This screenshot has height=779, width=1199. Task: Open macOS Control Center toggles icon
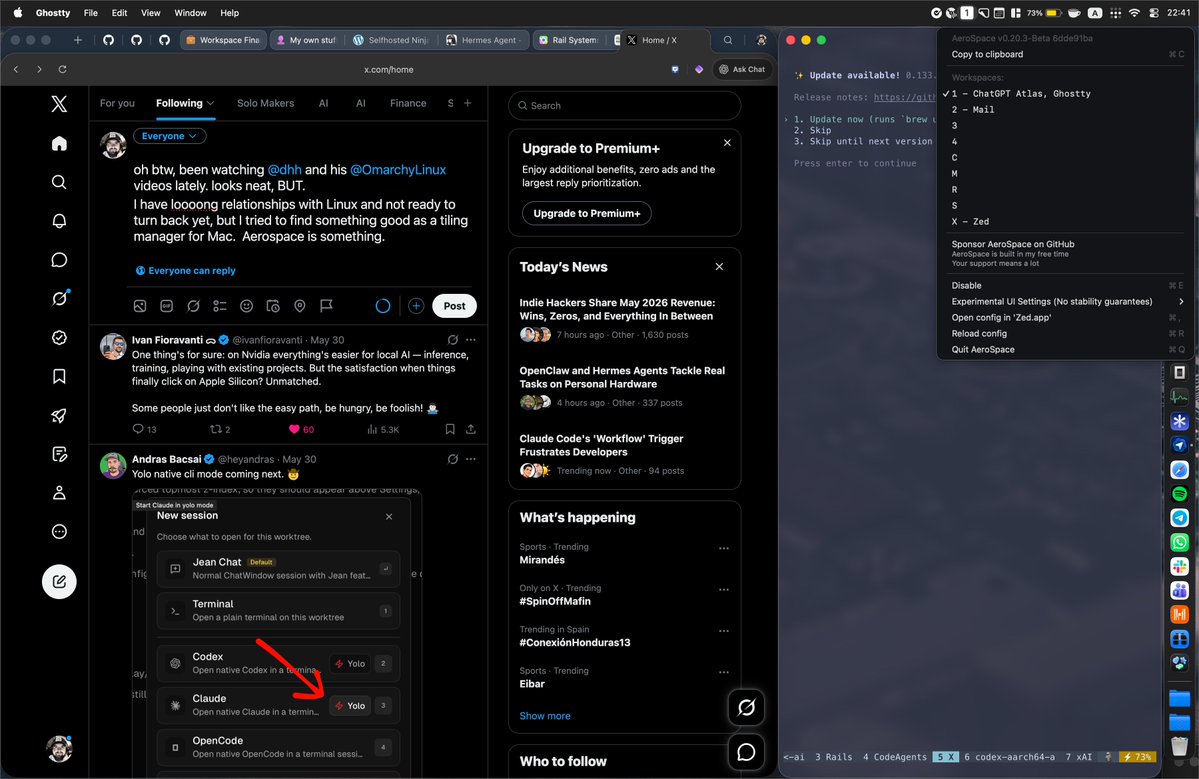[1154, 12]
